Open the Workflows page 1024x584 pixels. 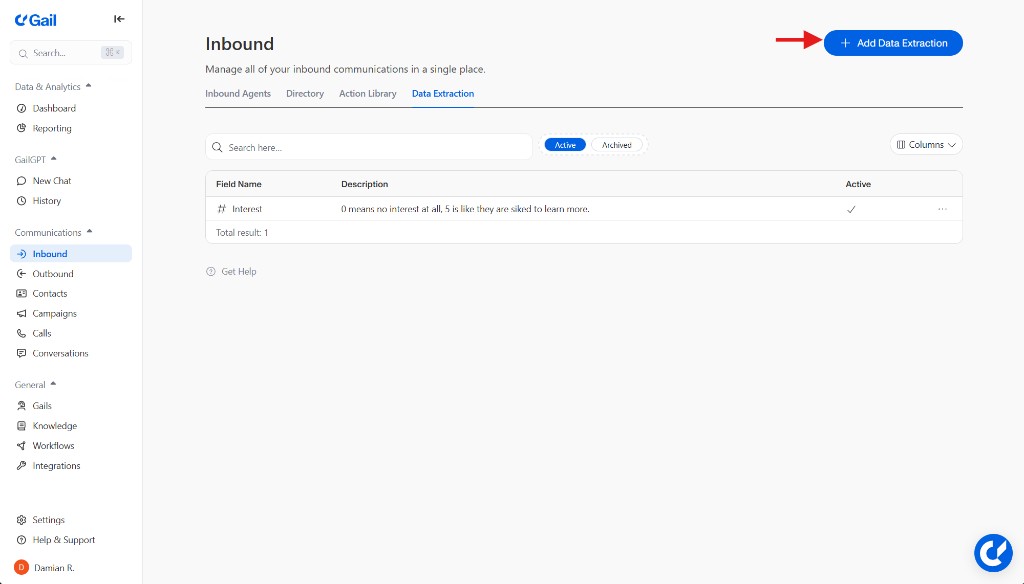pos(53,445)
